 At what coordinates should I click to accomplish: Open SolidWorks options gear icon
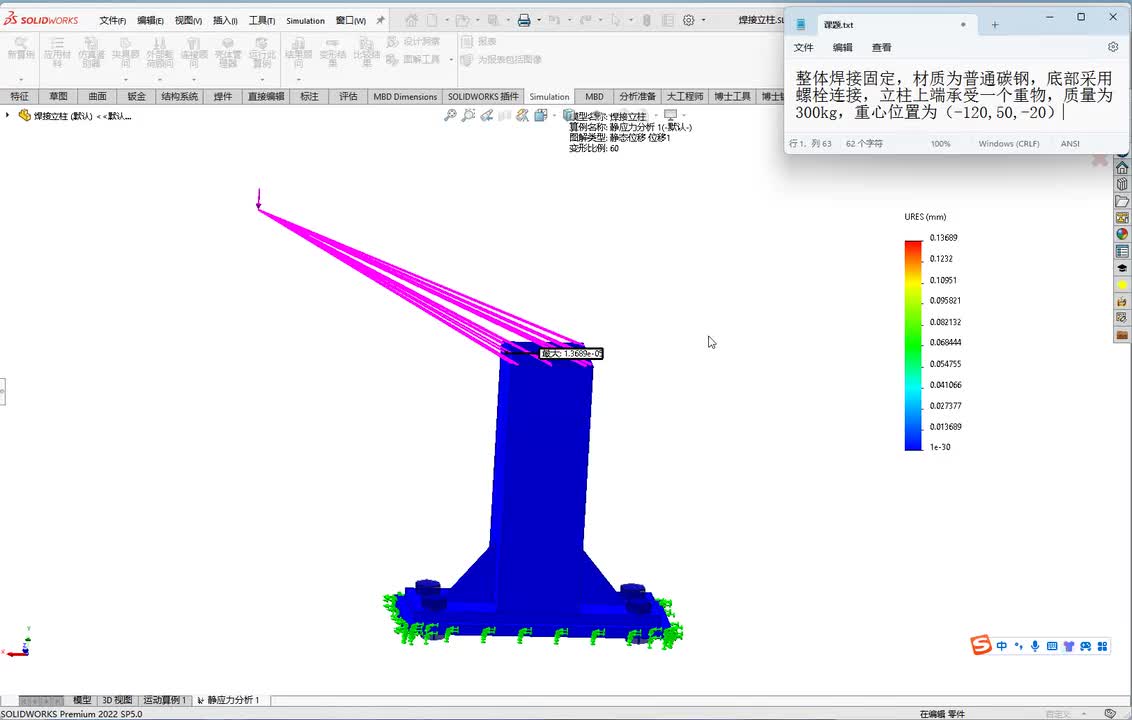pos(688,20)
